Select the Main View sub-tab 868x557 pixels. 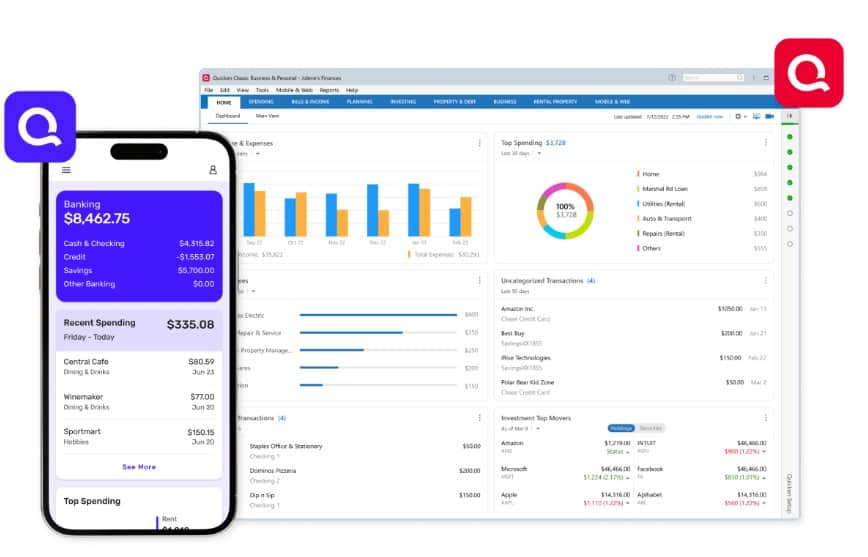(267, 116)
